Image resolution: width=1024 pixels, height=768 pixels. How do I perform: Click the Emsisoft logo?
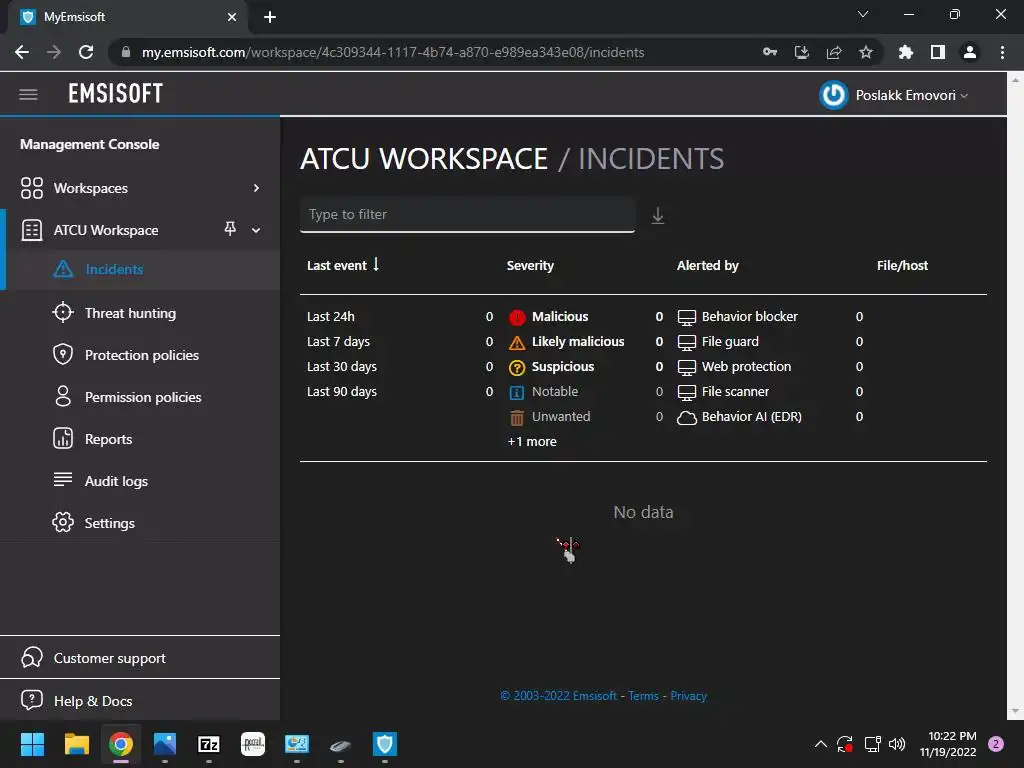(116, 94)
